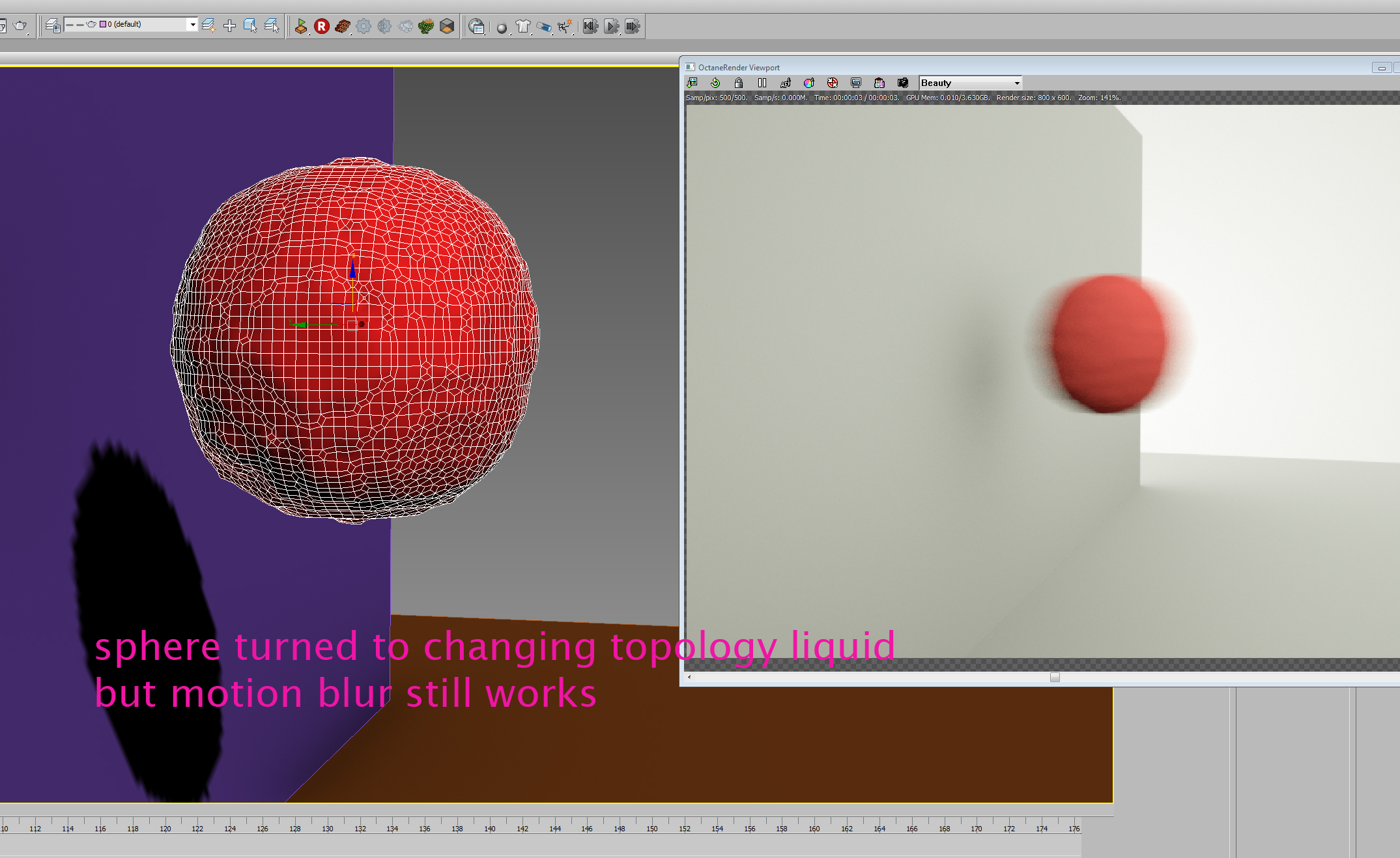Click the teapot icon at toolbar left
Screen dimensions: 1400x858
[20, 26]
